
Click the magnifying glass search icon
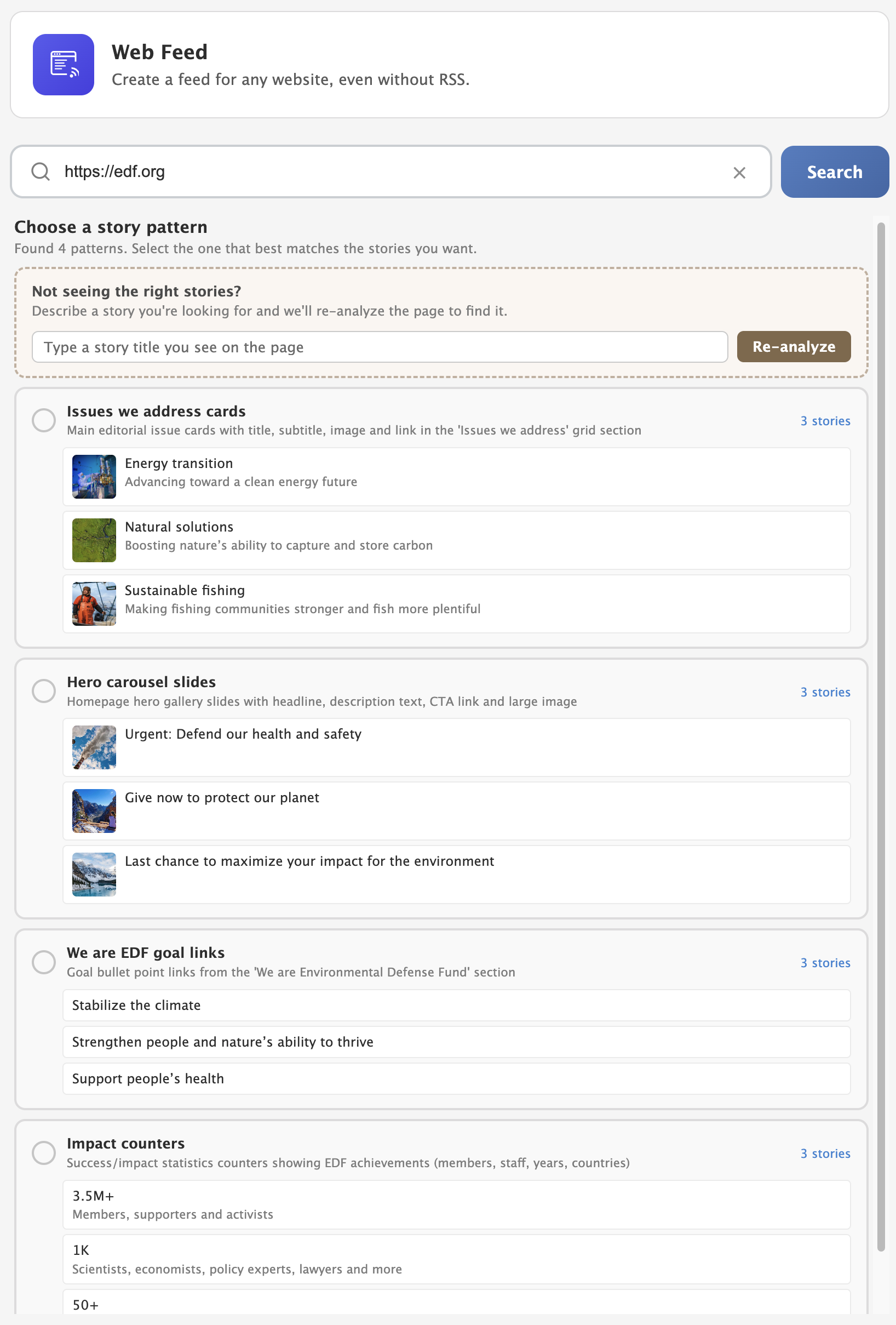pos(41,172)
